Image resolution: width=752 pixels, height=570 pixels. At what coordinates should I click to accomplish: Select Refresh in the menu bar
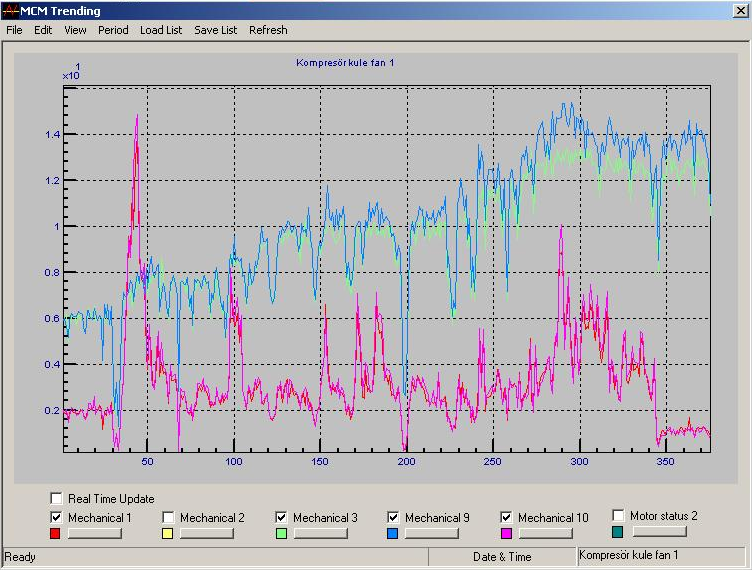tap(268, 30)
